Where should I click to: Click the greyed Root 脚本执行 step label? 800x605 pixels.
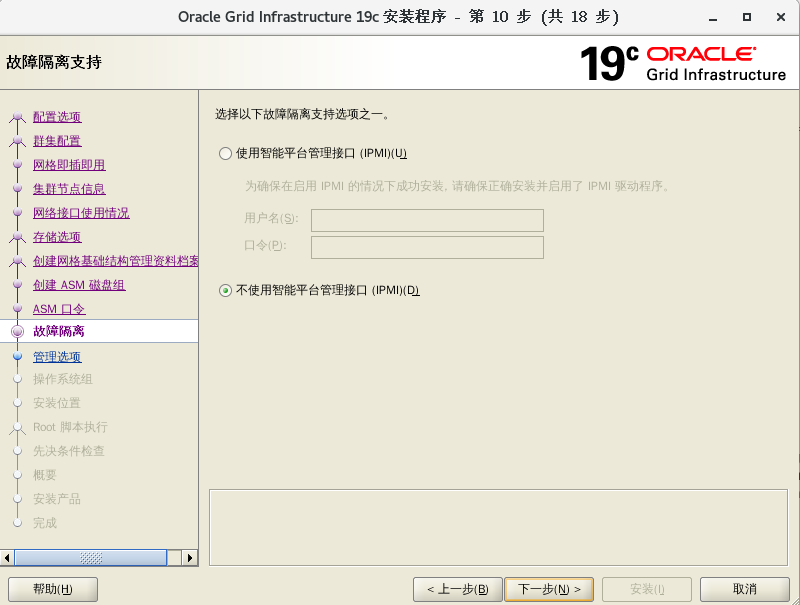[70, 427]
